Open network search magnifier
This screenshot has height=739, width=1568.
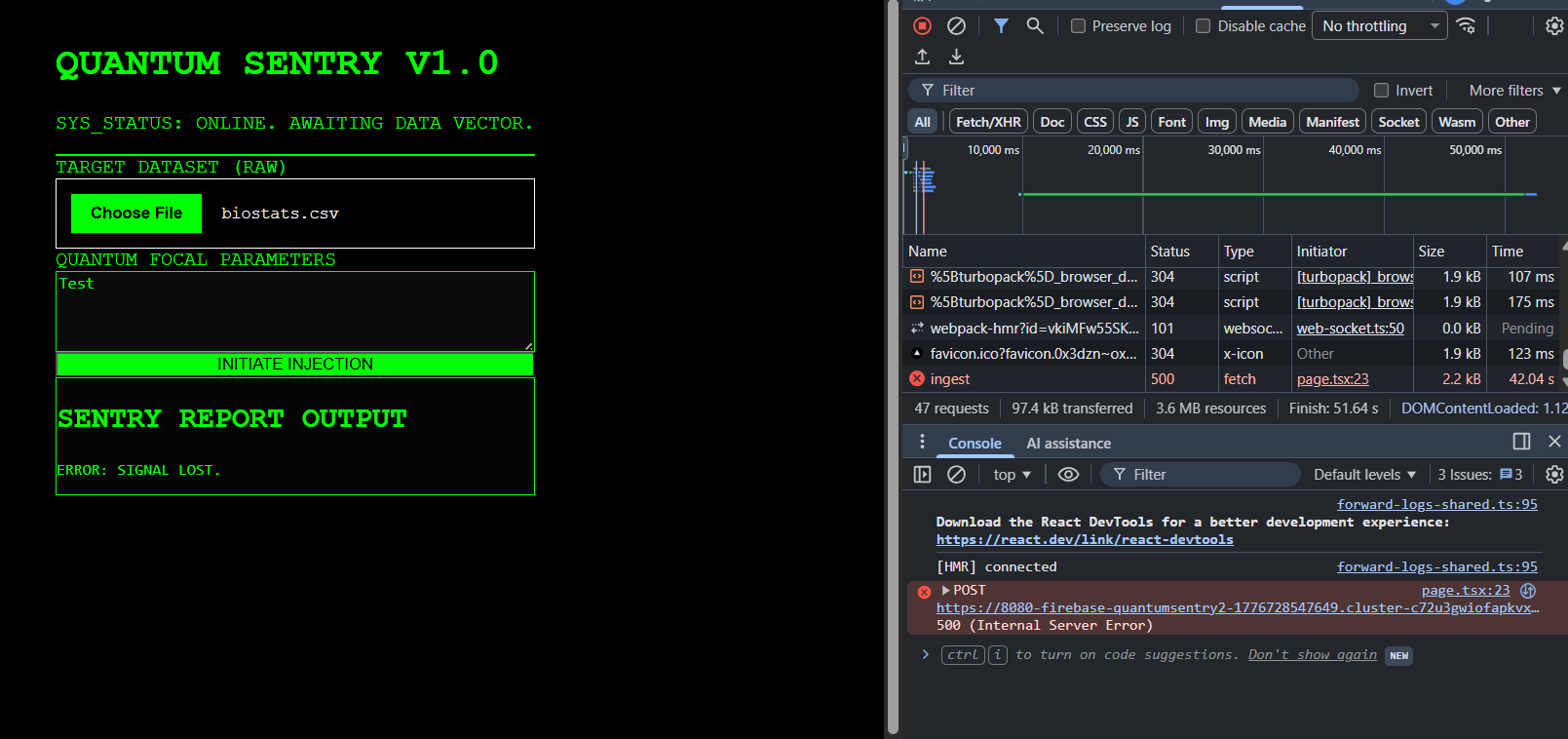tap(1035, 26)
